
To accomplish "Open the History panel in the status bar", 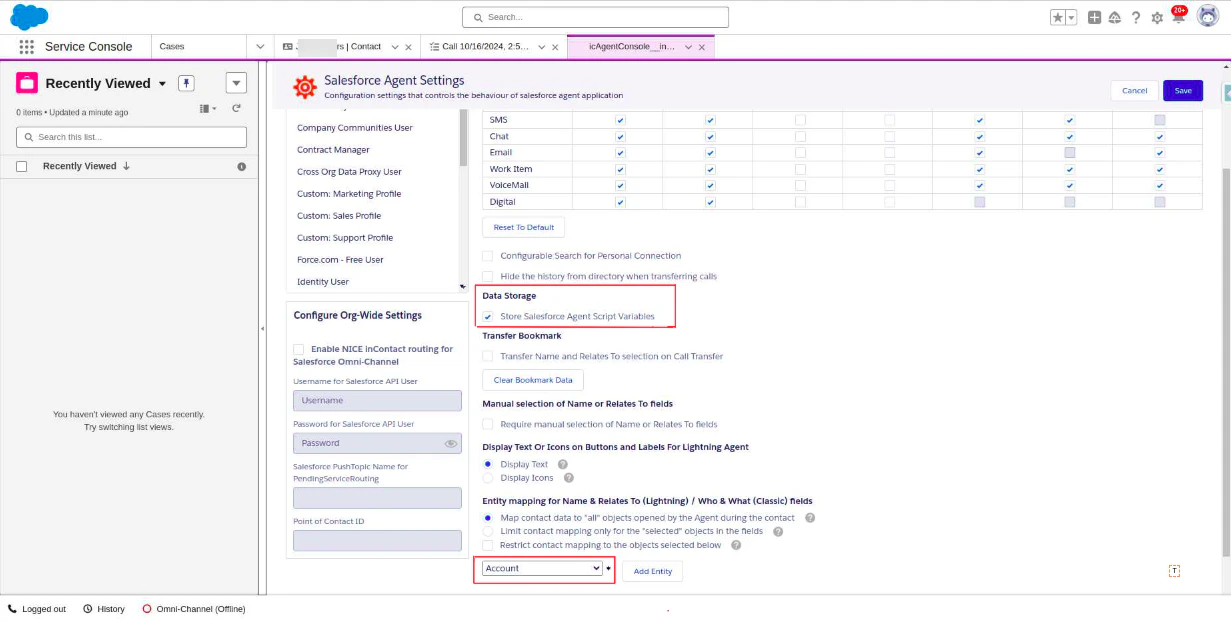I will click(x=103, y=608).
